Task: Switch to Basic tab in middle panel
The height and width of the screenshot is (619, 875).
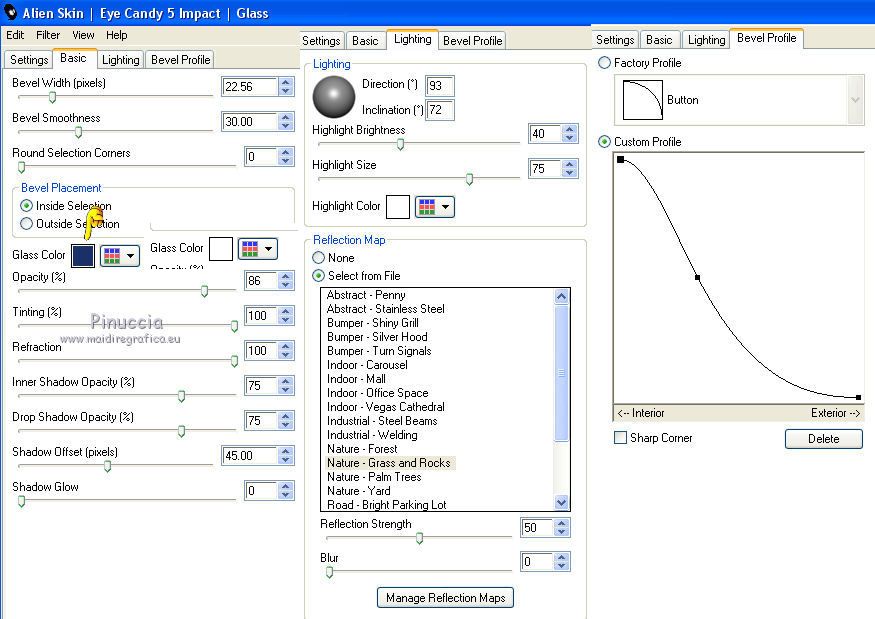Action: pos(365,41)
